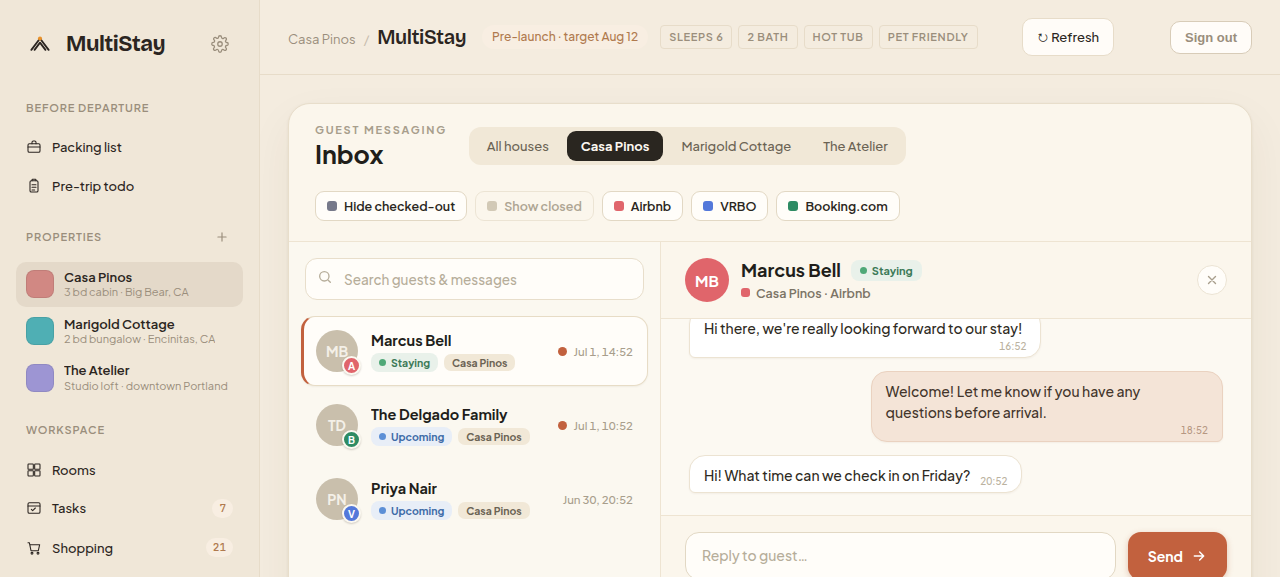1280x577 pixels.
Task: Click the Booking B badge on Delgado avatar
Action: [x=351, y=440]
